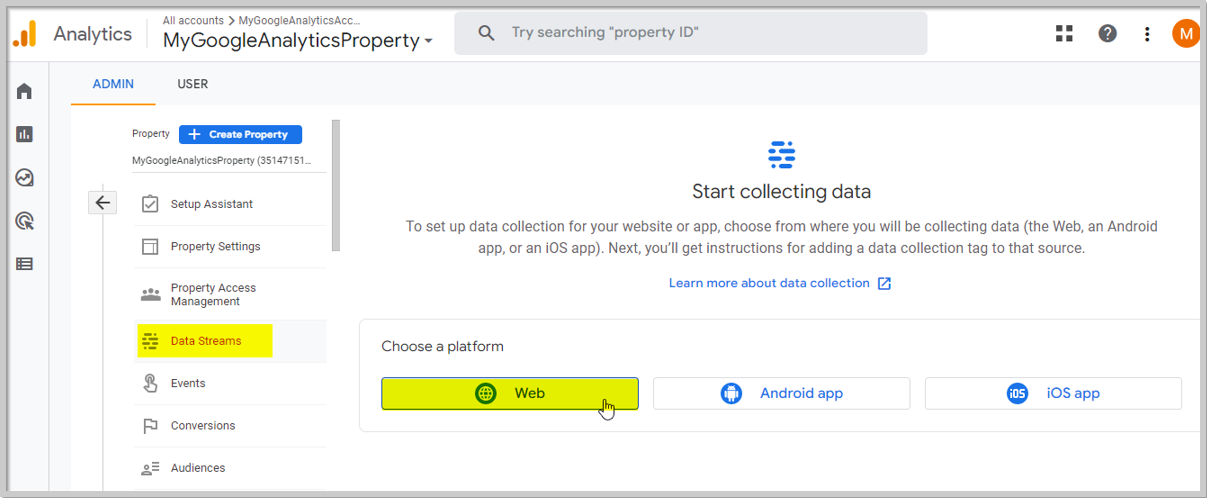1207x498 pixels.
Task: Click the back arrow collapse button
Action: pyautogui.click(x=103, y=203)
